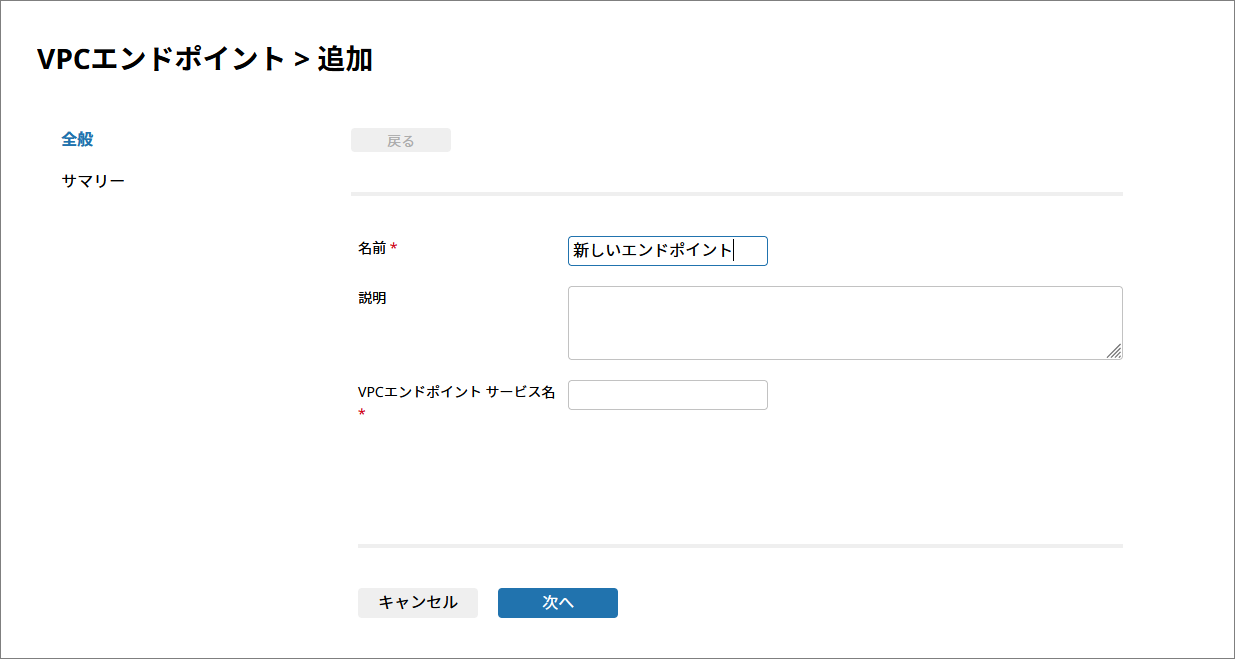Image resolution: width=1235 pixels, height=659 pixels.
Task: Click the grey divider below 戻る button
Action: point(736,193)
